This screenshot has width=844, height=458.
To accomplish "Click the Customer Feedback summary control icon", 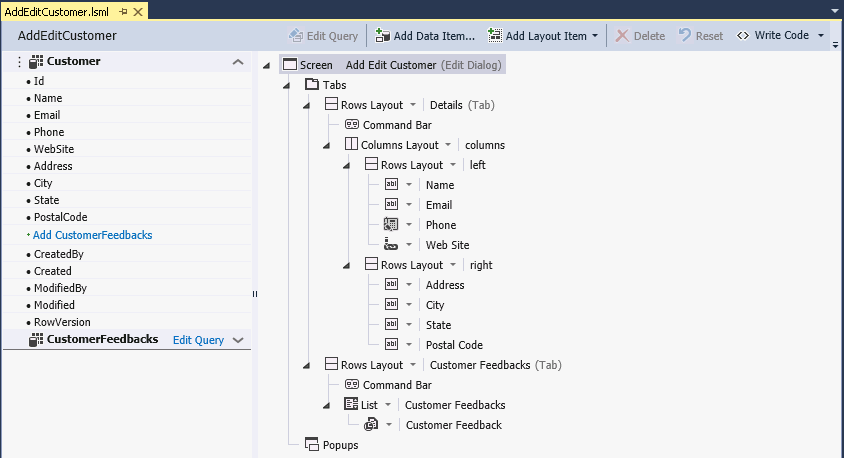I will 371,424.
